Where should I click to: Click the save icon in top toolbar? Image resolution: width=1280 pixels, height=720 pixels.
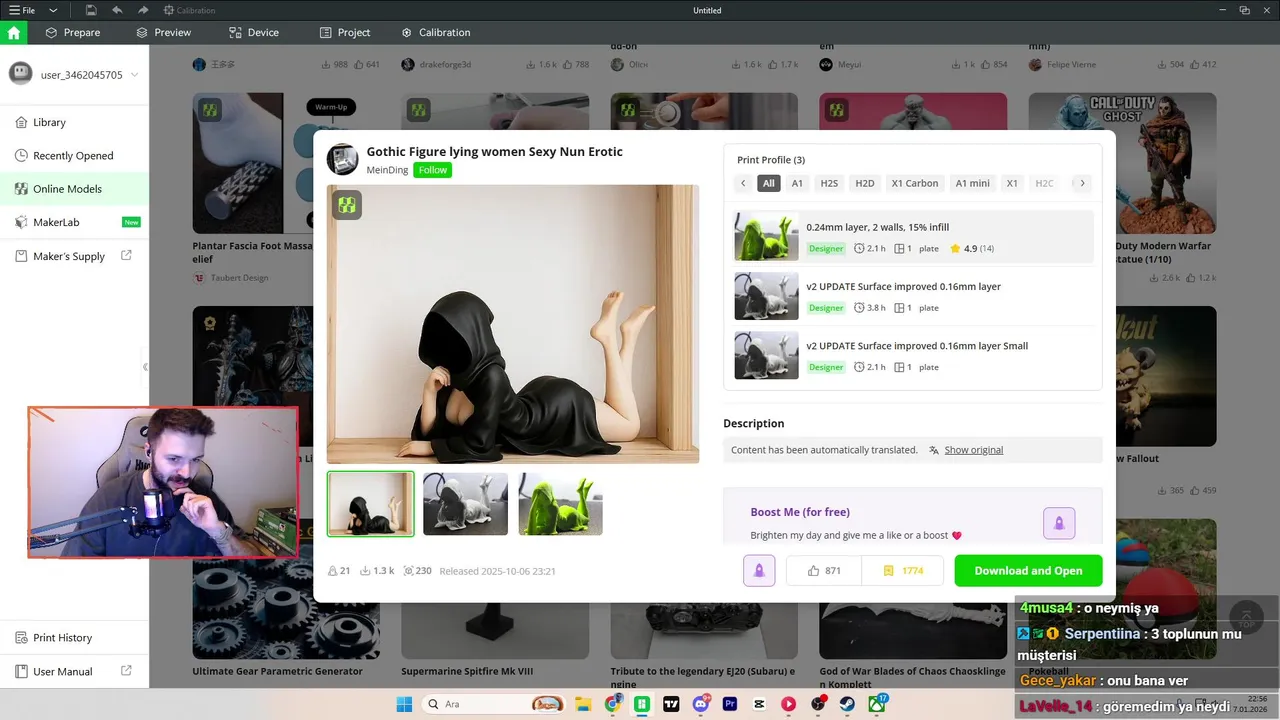click(x=91, y=10)
